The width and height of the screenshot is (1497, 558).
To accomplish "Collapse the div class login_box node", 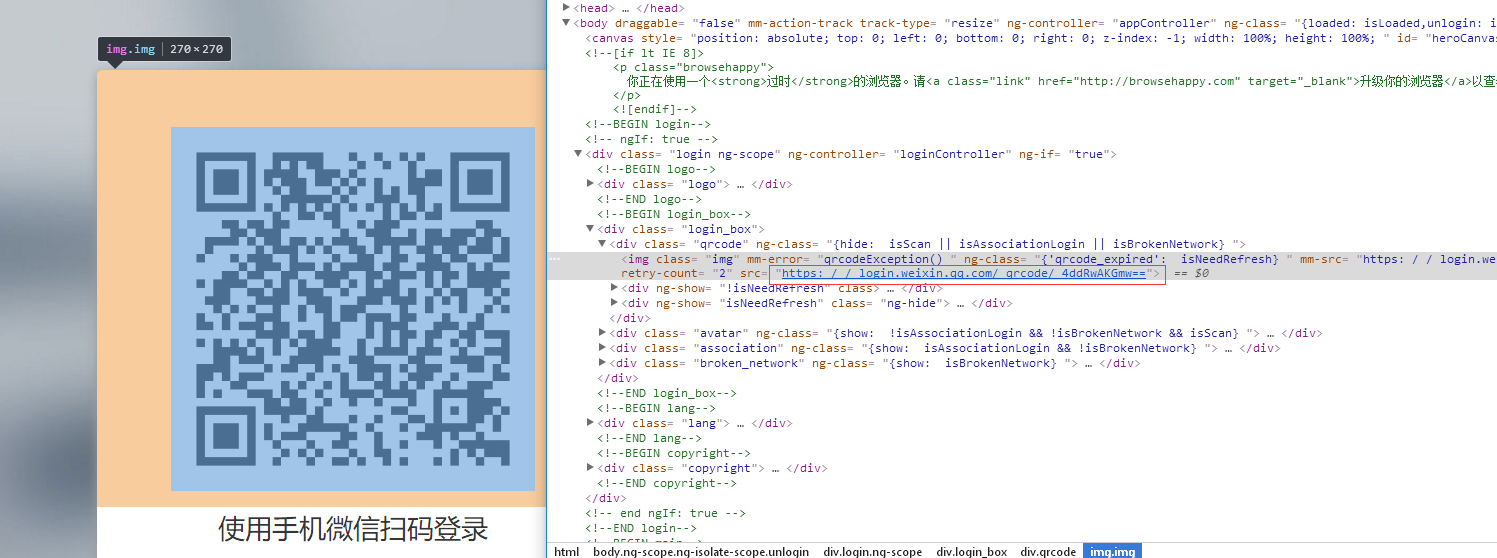I will point(591,229).
